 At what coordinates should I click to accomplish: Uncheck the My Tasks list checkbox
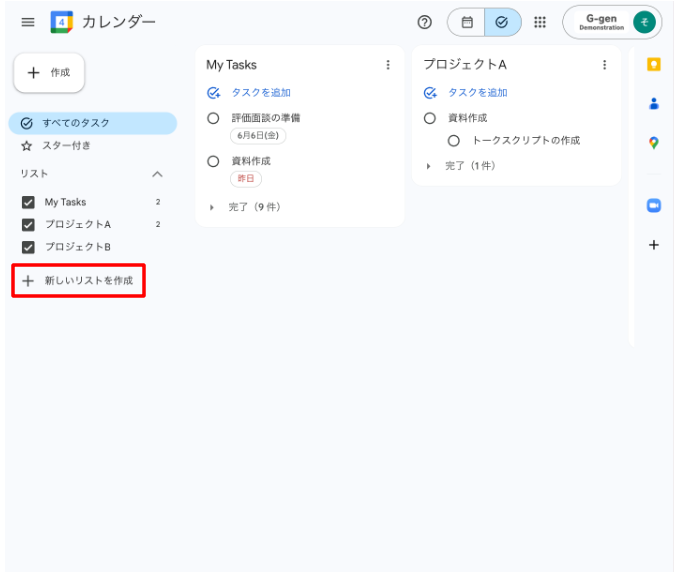[x=28, y=202]
